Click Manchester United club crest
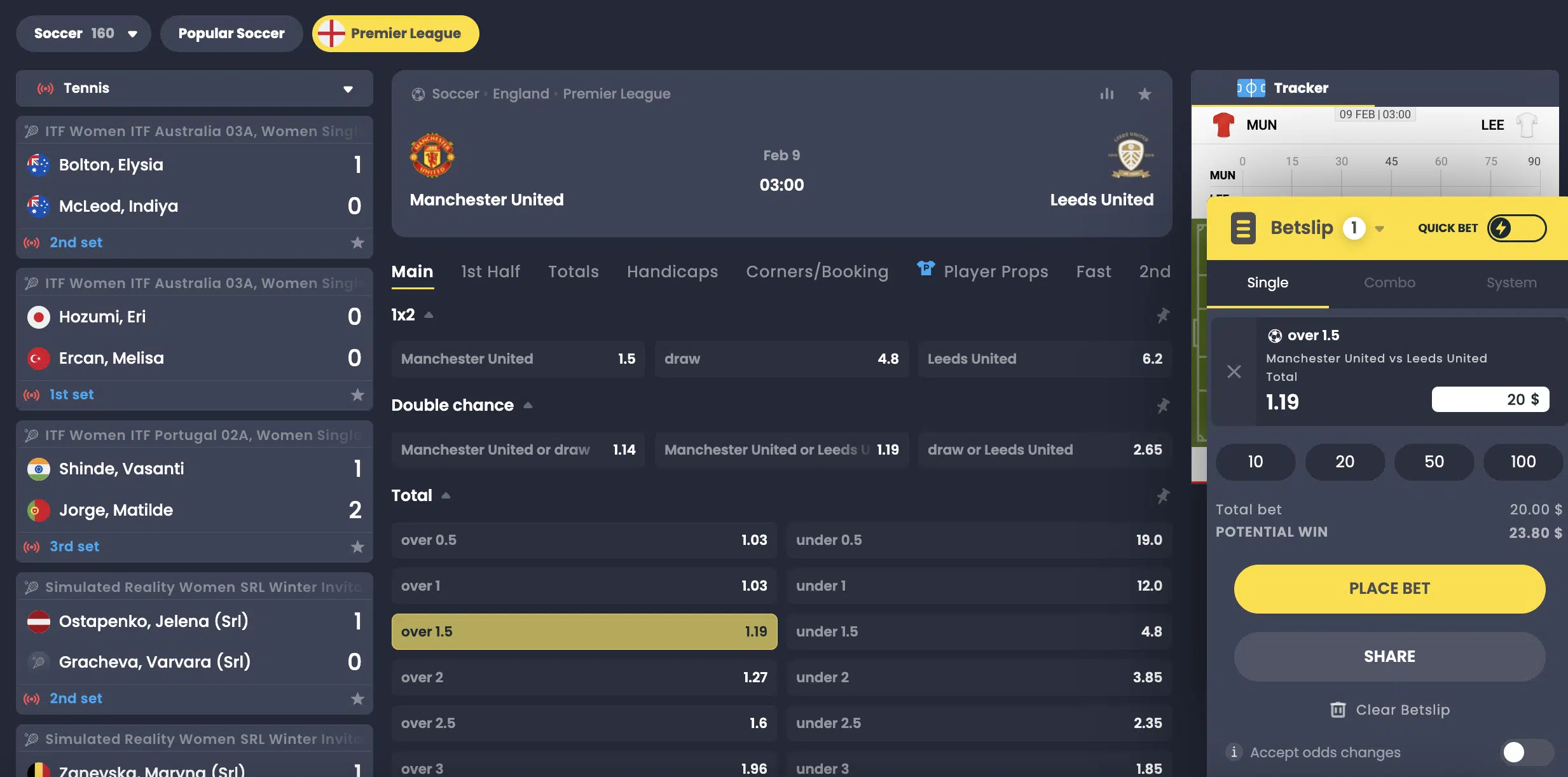Image resolution: width=1568 pixels, height=777 pixels. coord(432,155)
